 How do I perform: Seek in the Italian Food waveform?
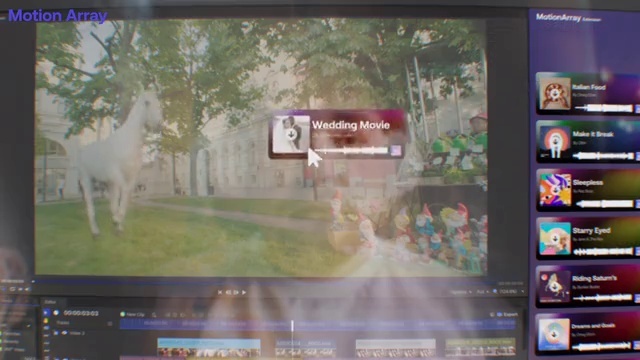(604, 108)
